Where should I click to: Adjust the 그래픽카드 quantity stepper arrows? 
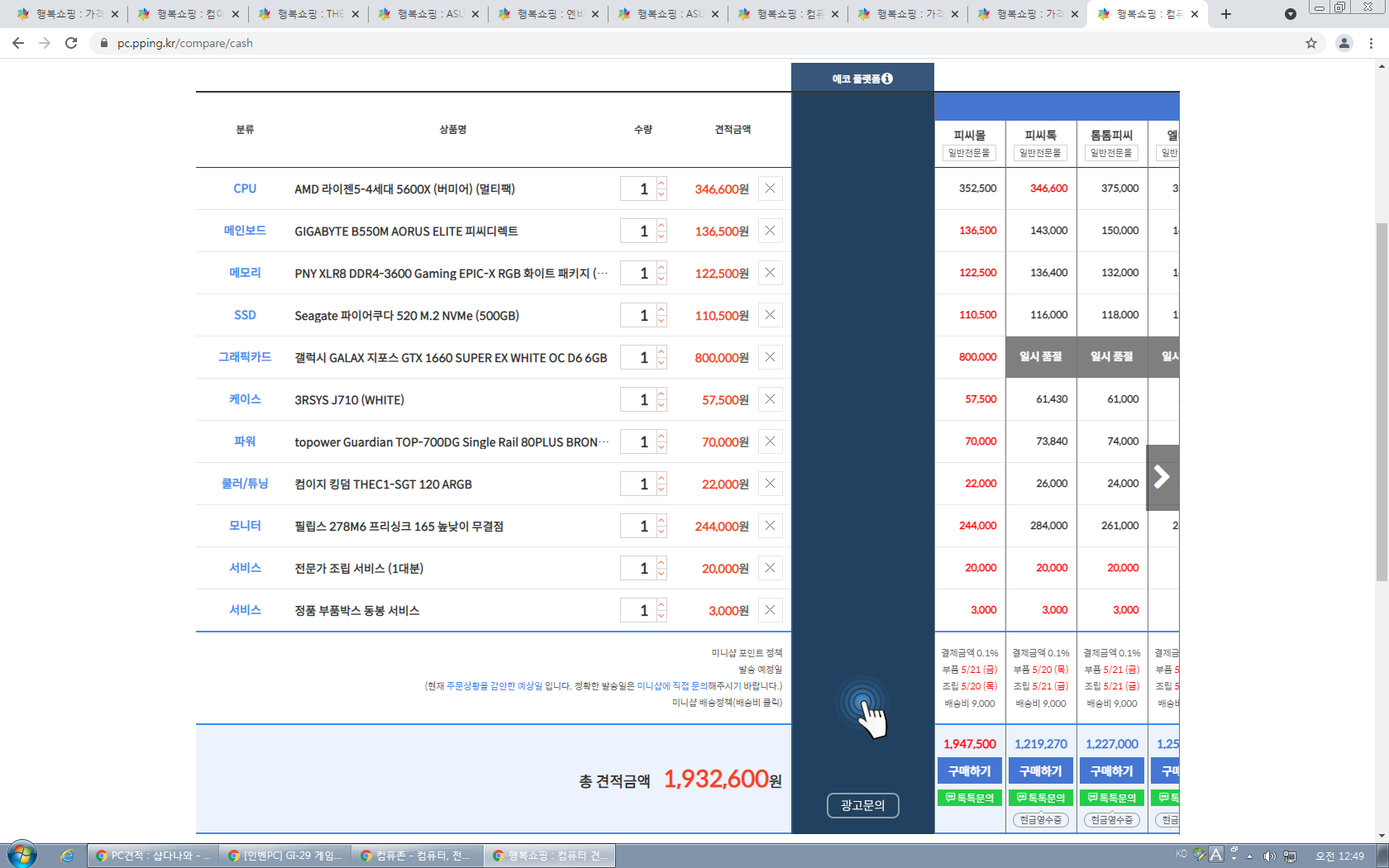click(661, 357)
